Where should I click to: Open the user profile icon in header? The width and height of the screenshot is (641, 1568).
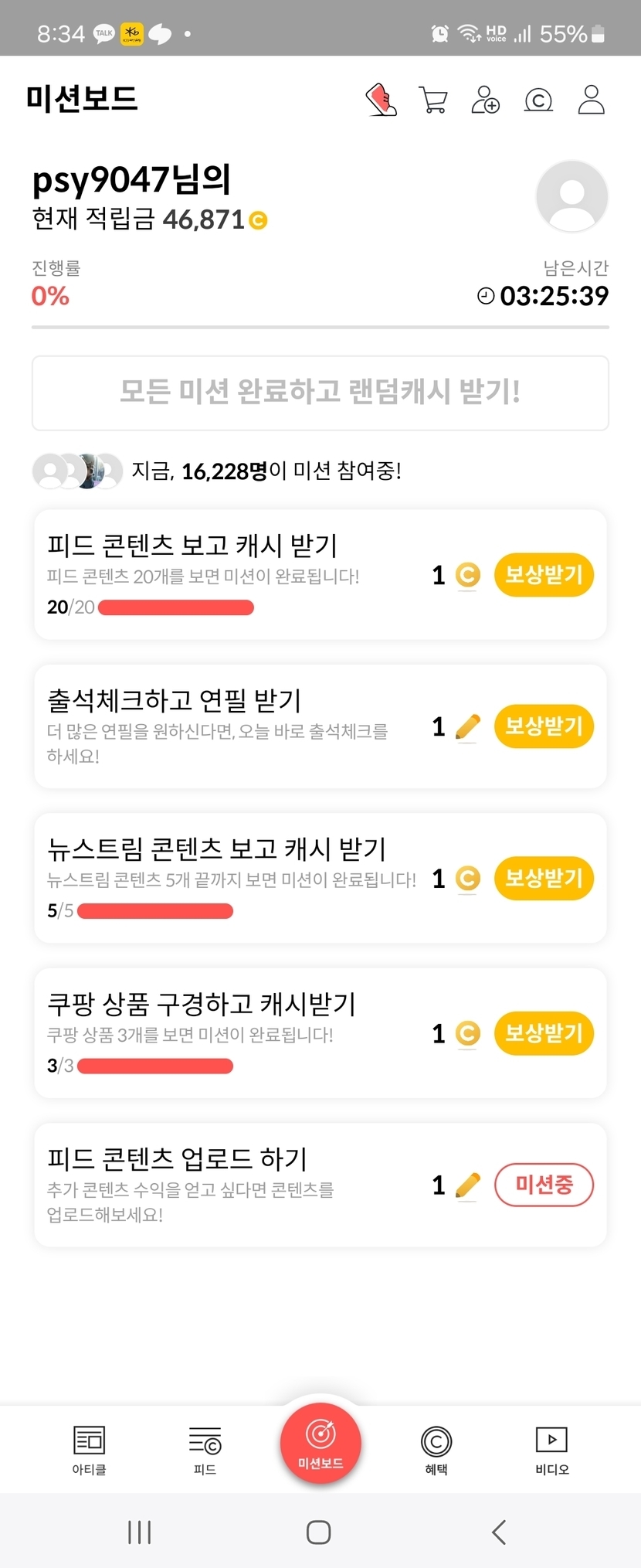(591, 100)
